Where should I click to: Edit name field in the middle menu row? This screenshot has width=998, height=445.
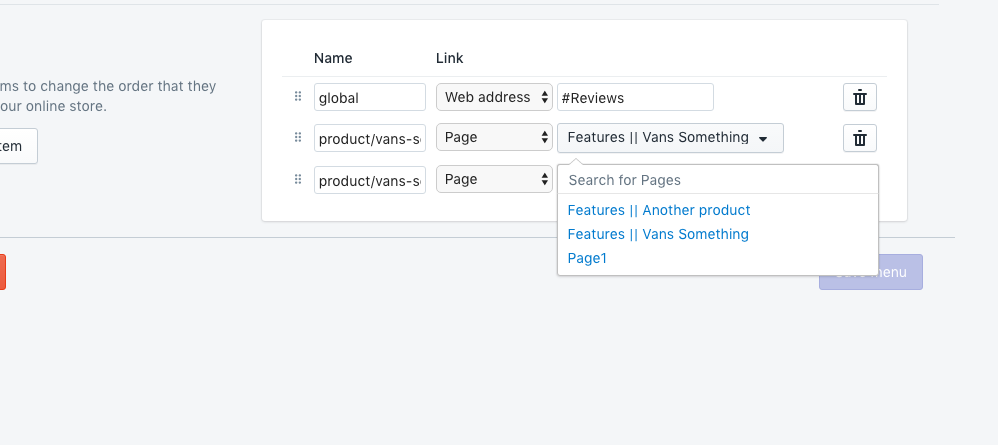[370, 138]
